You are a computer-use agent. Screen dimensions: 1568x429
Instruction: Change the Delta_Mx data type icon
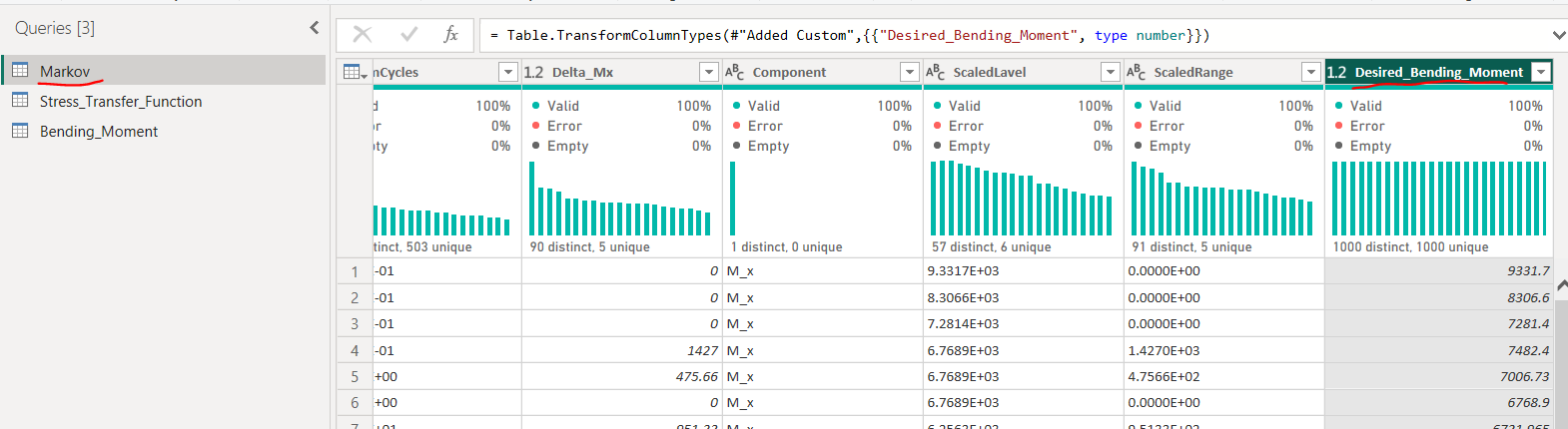click(x=534, y=72)
